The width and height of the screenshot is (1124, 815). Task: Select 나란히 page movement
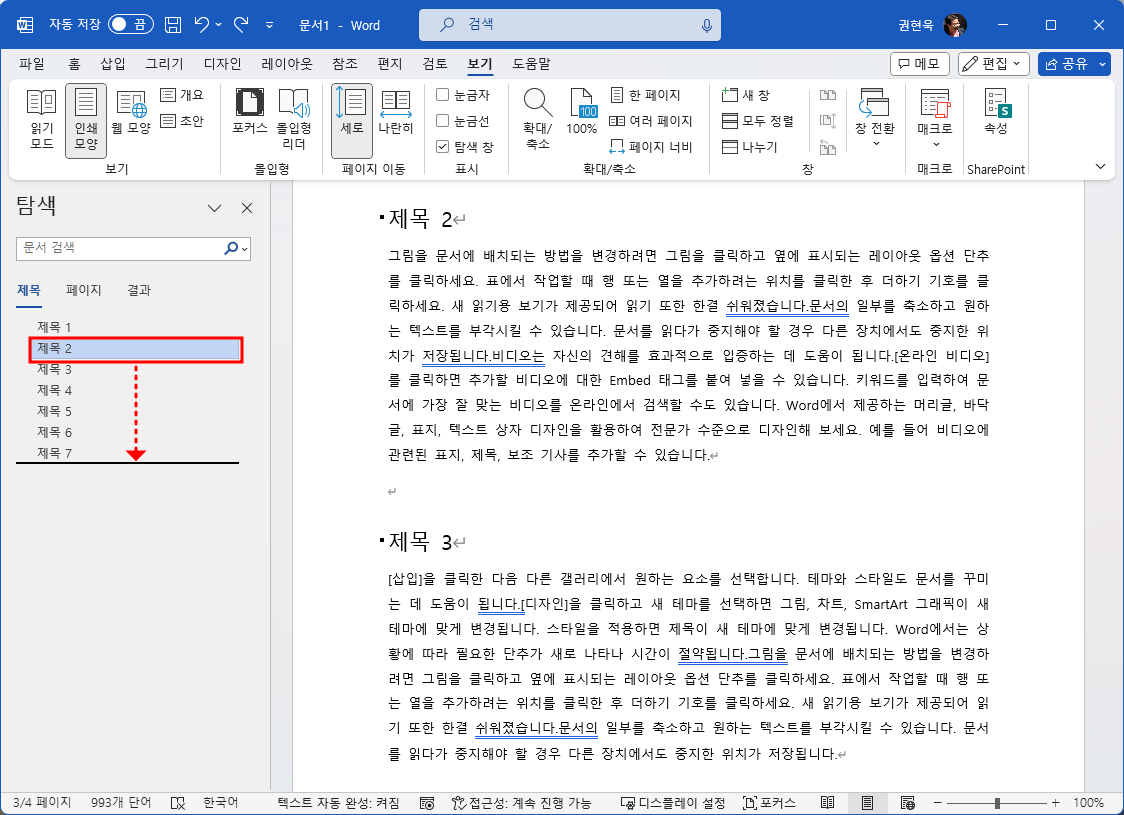396,112
